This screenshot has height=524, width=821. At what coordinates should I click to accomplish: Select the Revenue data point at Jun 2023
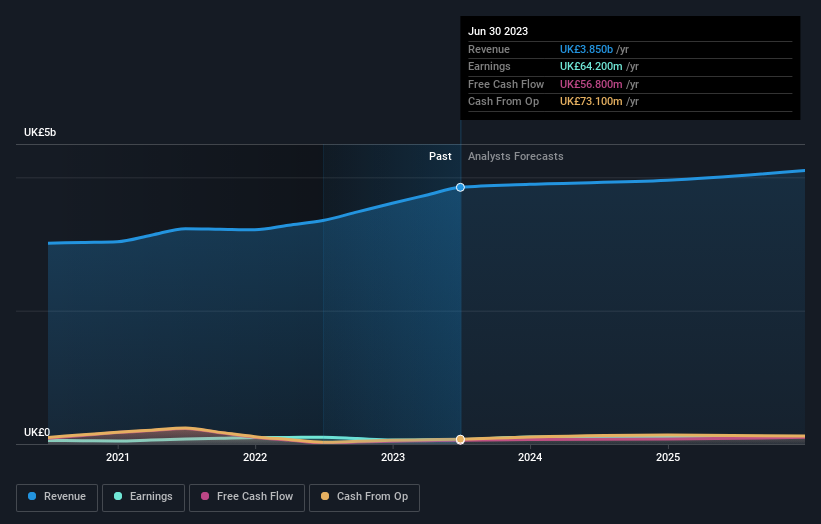point(460,187)
